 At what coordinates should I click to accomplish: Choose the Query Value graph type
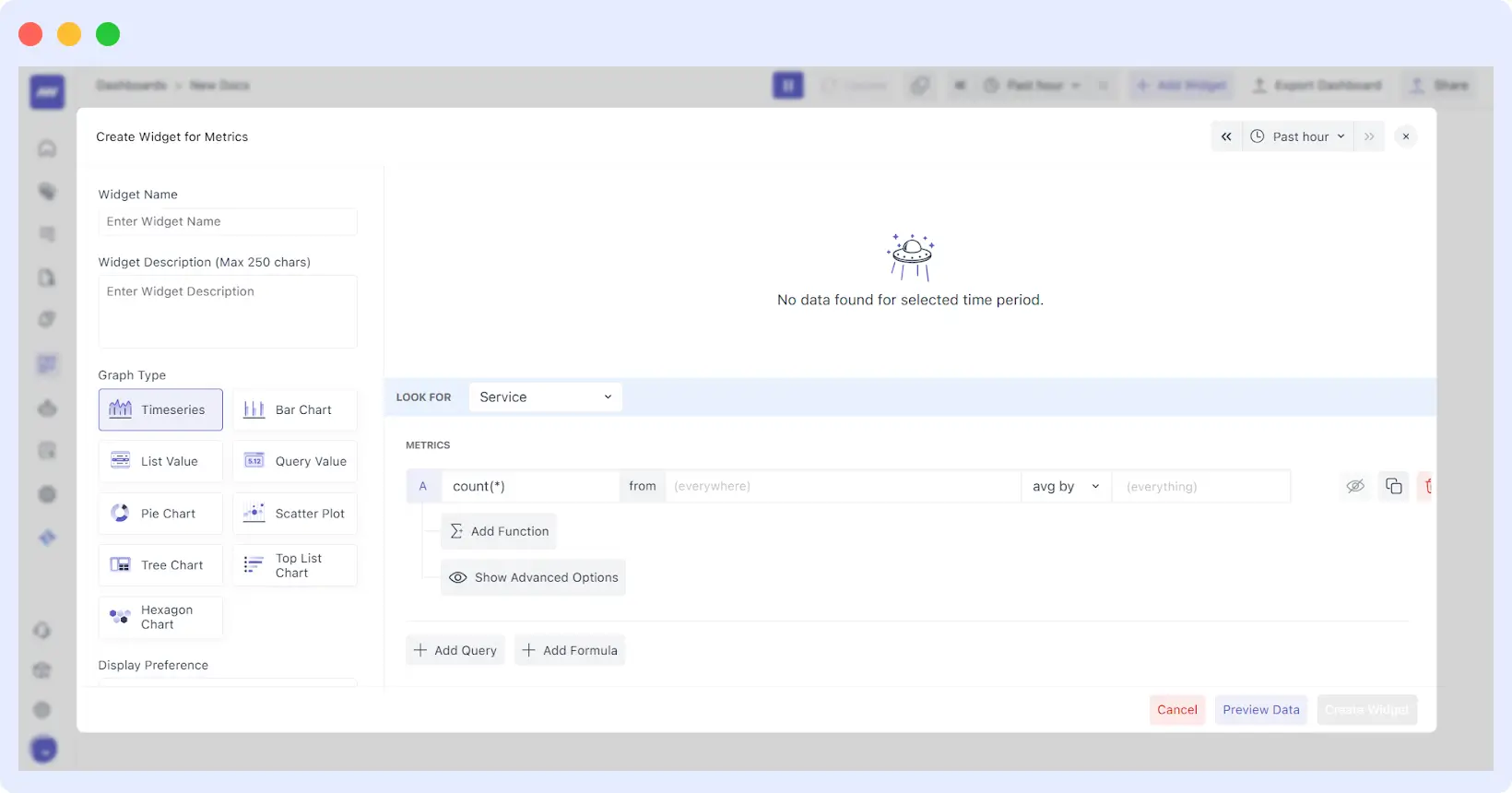[295, 461]
